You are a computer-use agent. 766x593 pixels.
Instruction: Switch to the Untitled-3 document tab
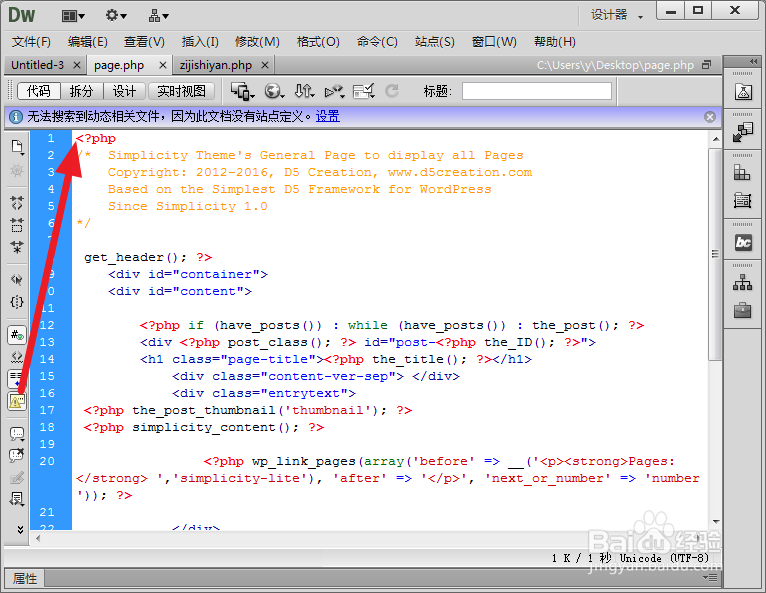[38, 65]
